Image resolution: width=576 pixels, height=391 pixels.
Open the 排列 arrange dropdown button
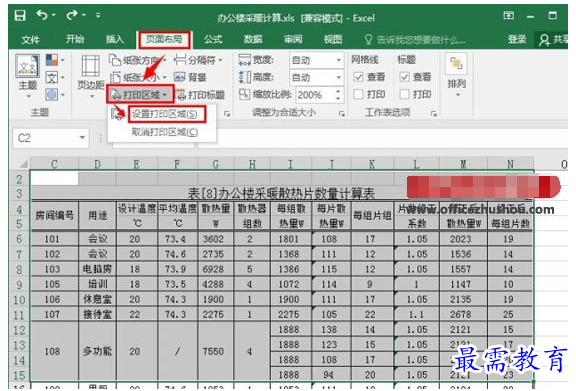click(457, 76)
